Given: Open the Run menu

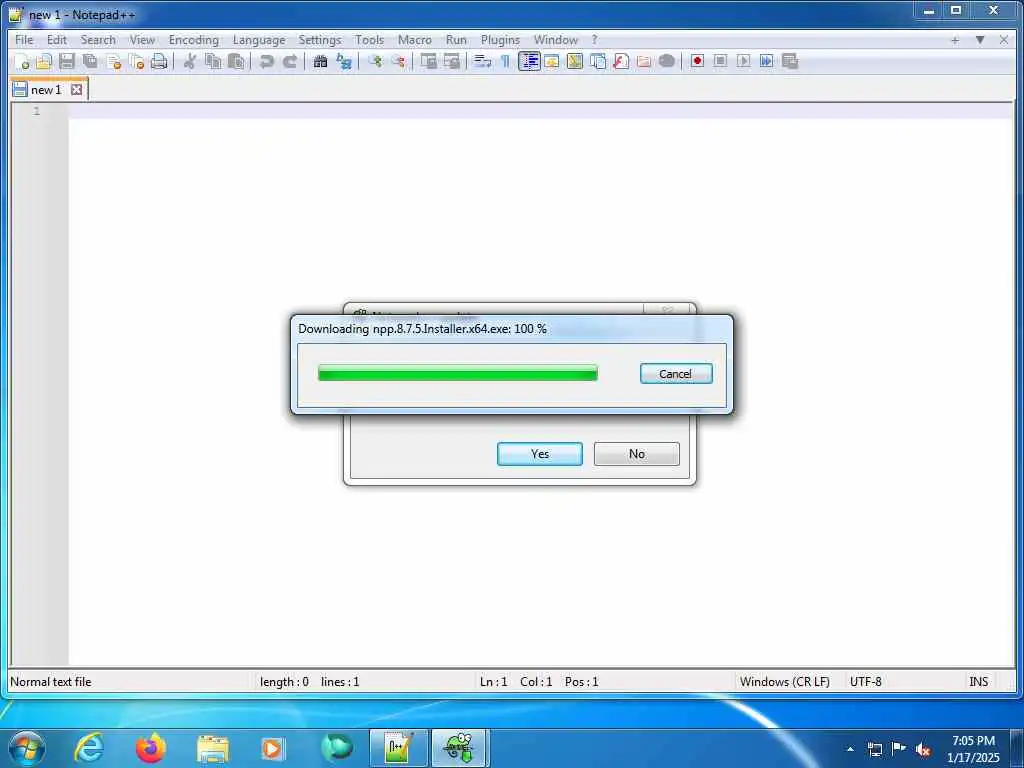Looking at the screenshot, I should tap(456, 40).
